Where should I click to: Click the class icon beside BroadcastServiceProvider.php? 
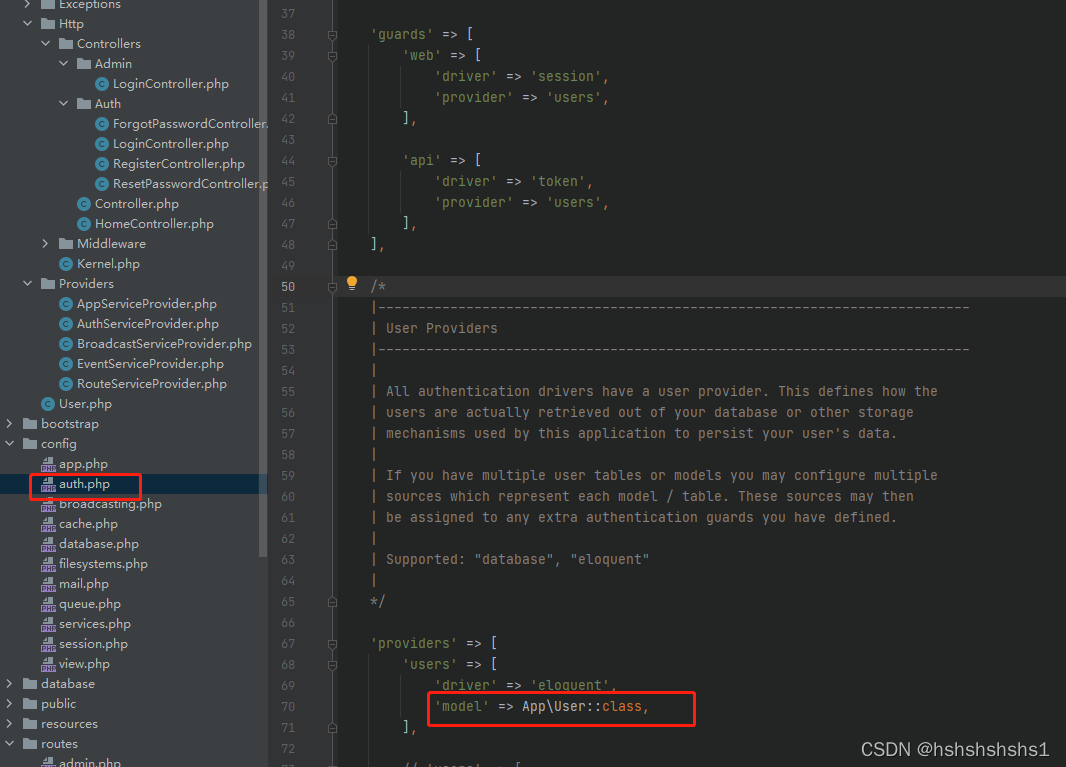click(x=66, y=344)
